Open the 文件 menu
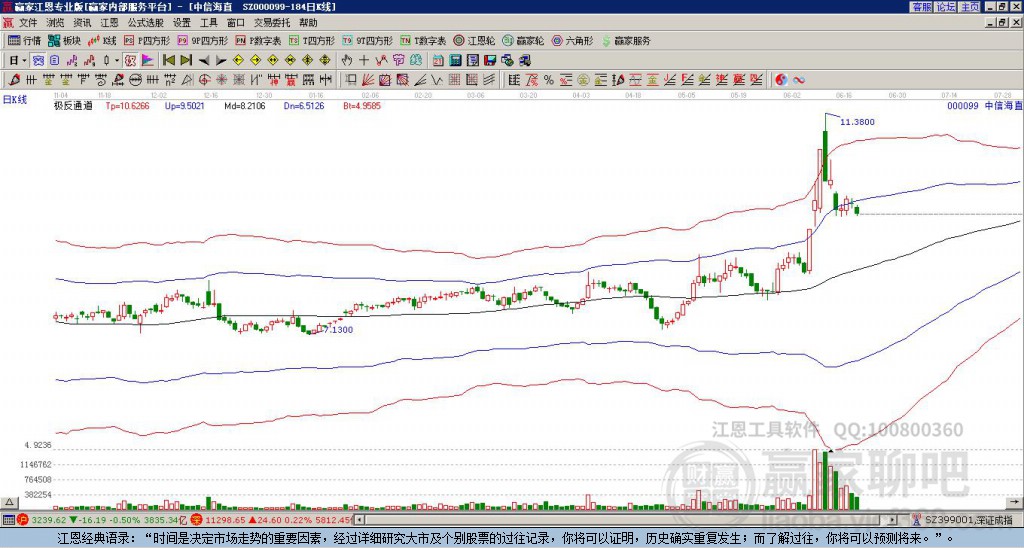The width and height of the screenshot is (1024, 548). [x=28, y=23]
